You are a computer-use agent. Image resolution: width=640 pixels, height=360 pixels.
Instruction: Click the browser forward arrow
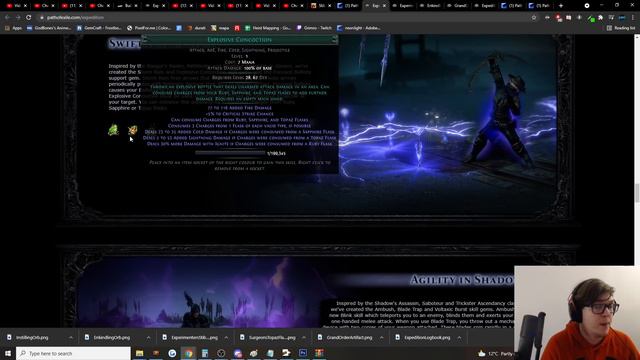tap(18, 18)
